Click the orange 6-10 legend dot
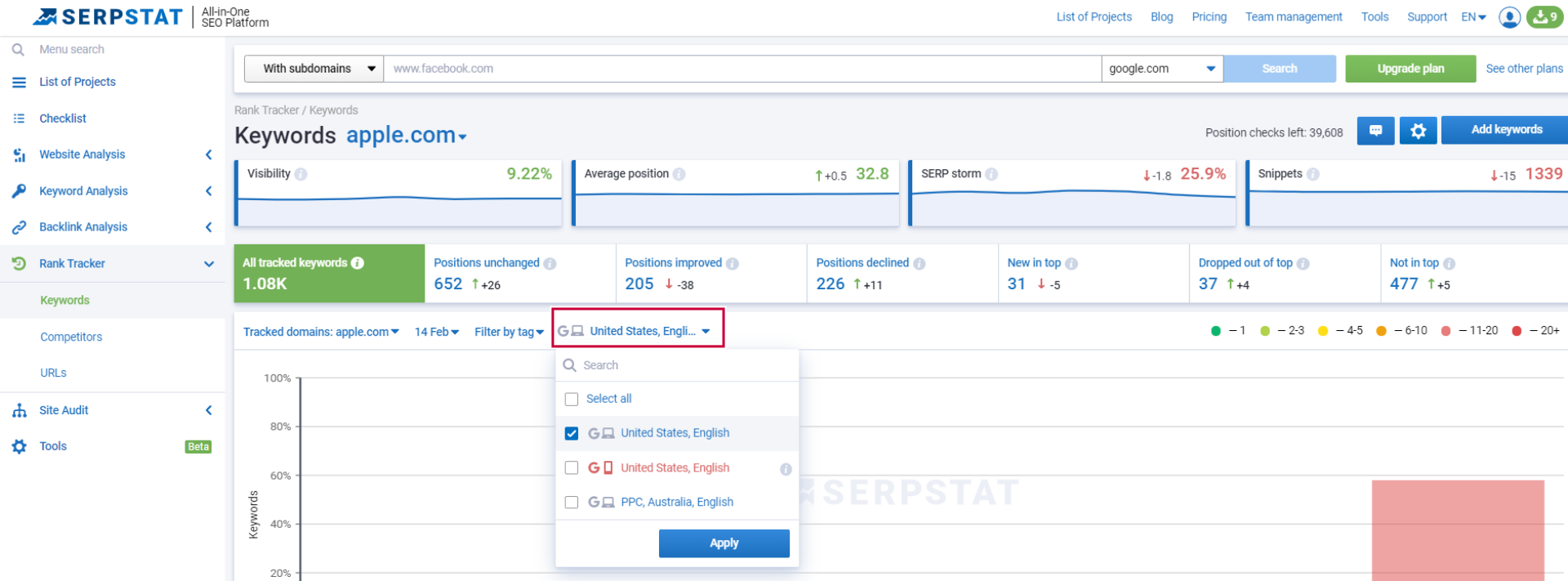Viewport: 1568px width, 581px height. (x=1381, y=331)
